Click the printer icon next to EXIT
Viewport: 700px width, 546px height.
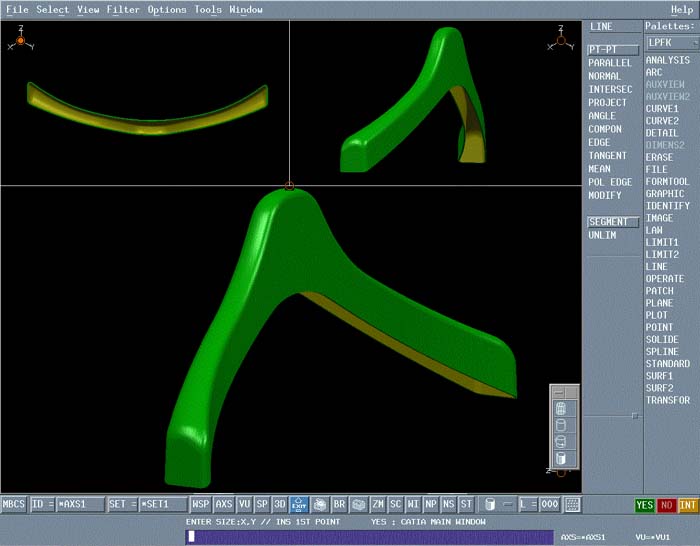point(320,505)
